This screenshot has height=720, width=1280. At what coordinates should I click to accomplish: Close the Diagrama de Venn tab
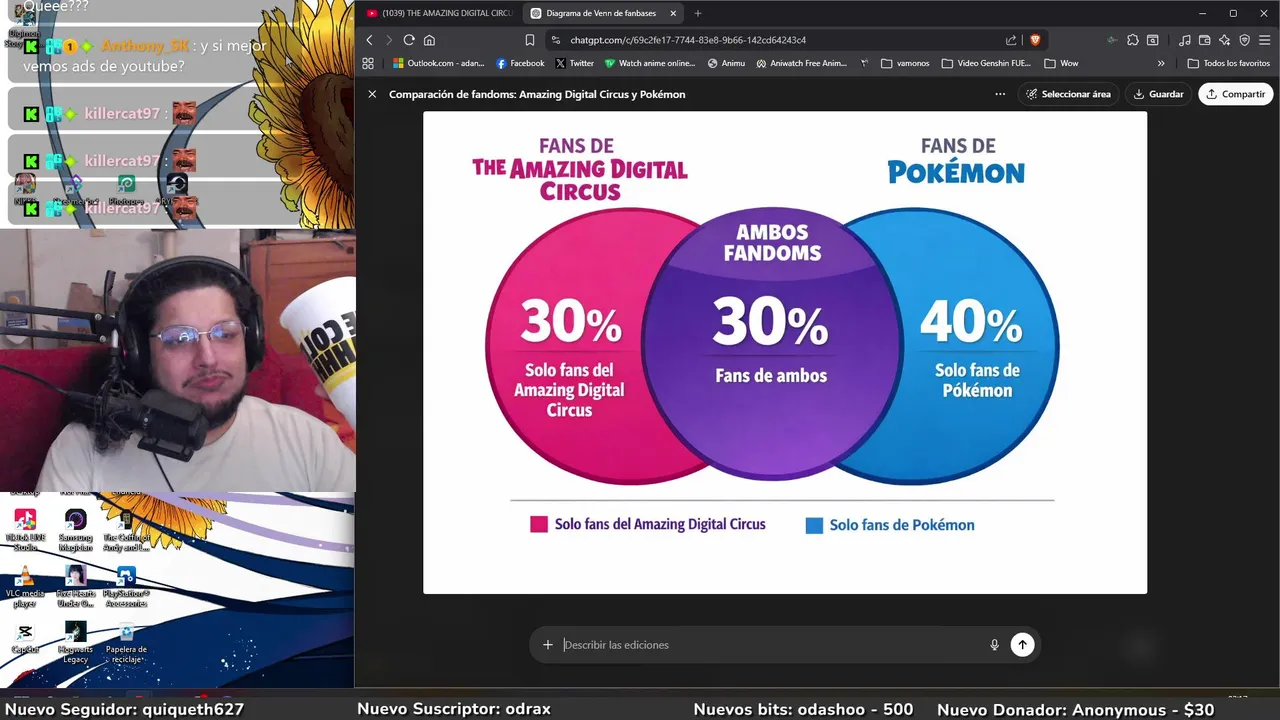tap(673, 13)
